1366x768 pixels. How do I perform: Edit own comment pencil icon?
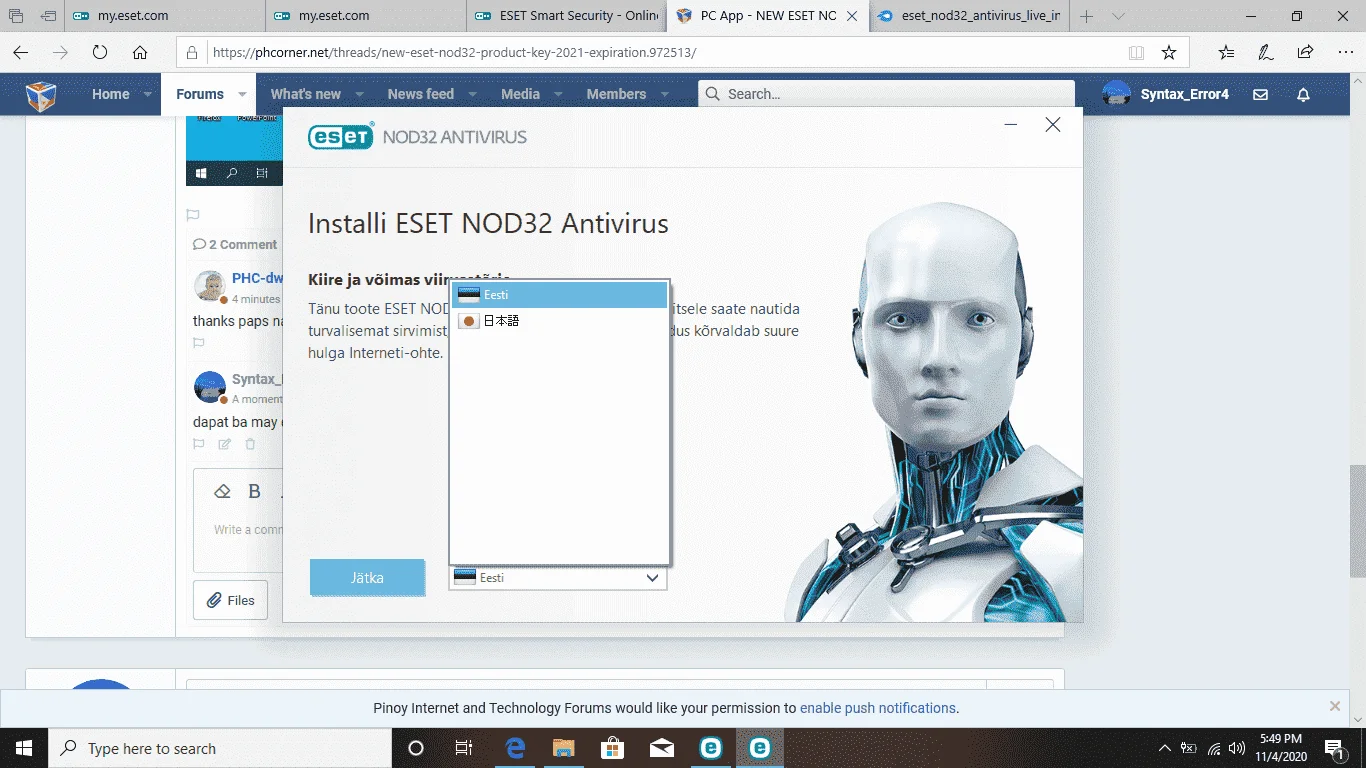[x=225, y=444]
